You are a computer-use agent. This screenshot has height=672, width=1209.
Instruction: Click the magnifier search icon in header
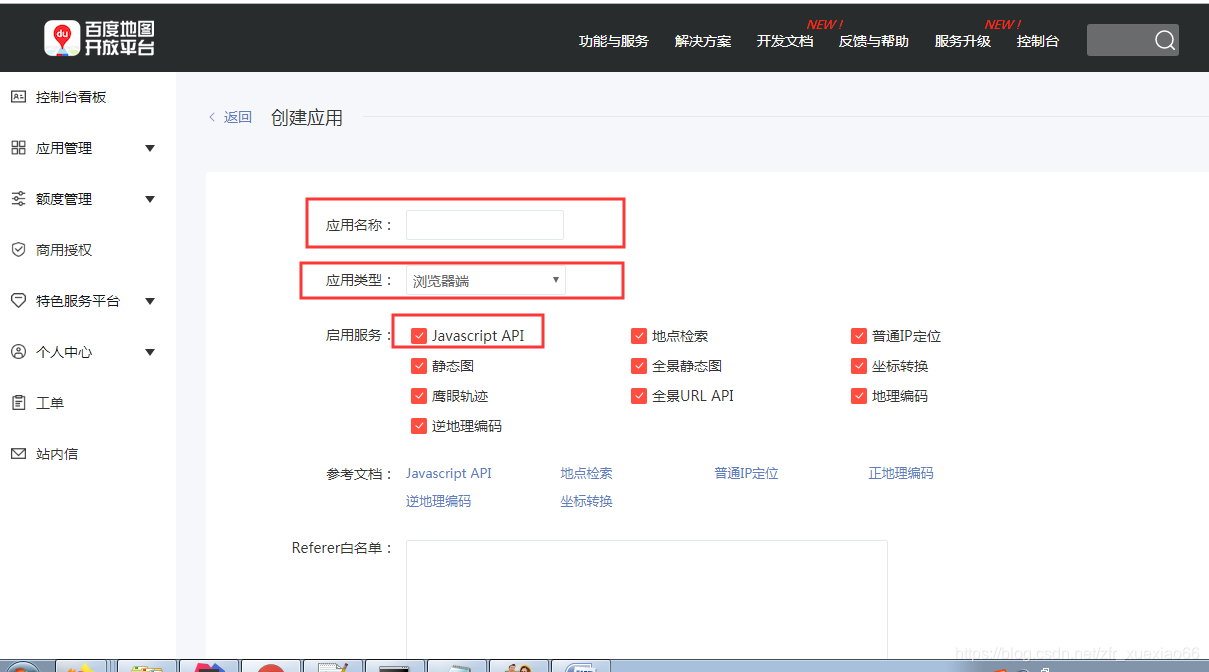[x=1165, y=40]
